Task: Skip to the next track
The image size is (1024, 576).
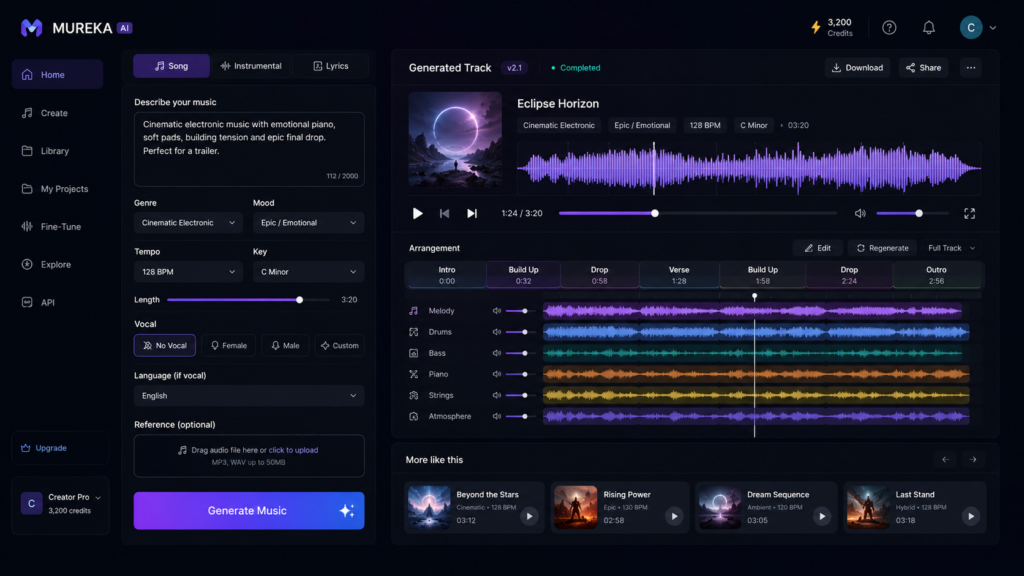Action: (472, 214)
